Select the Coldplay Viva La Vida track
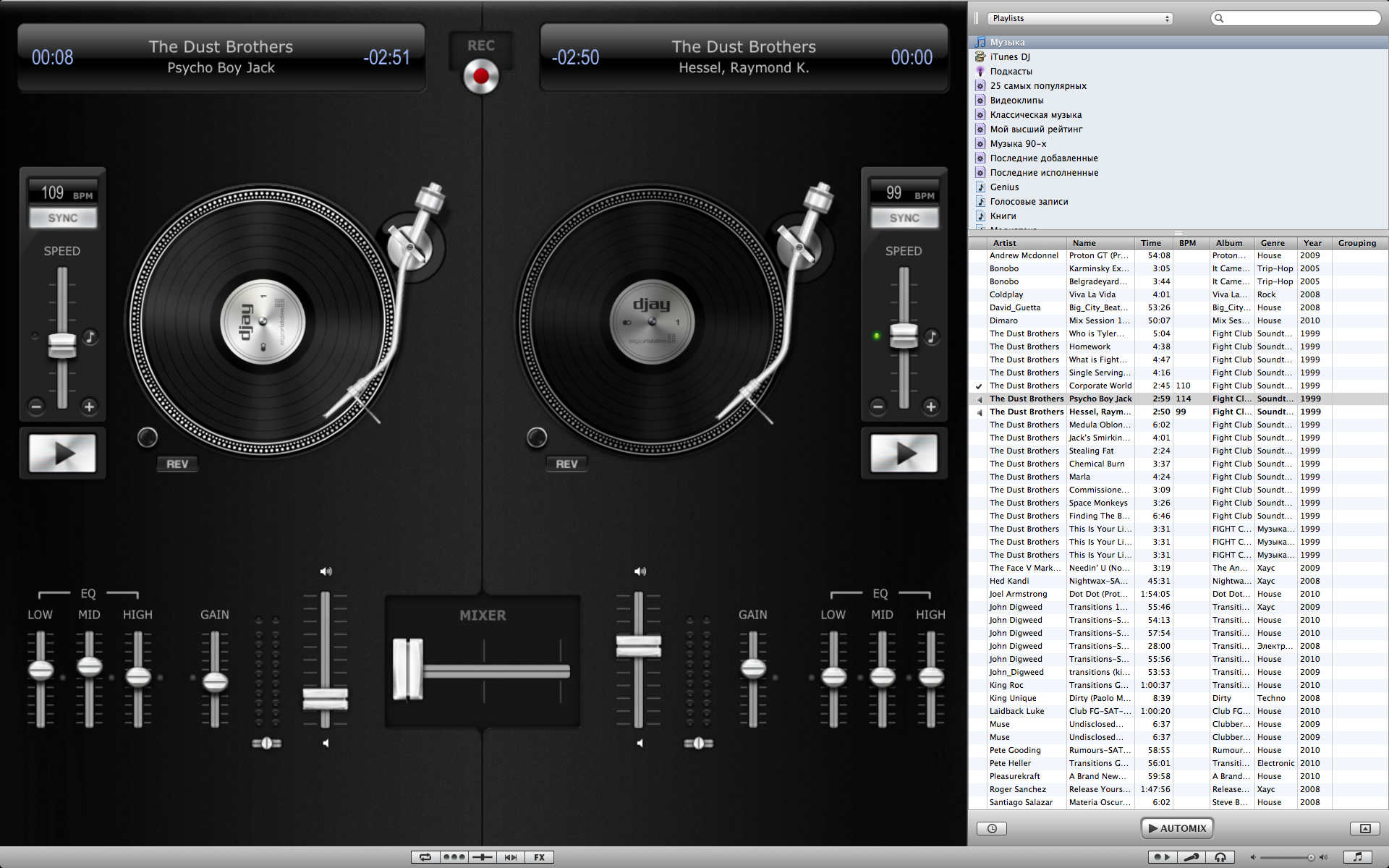Screen dimensions: 1389x868 (1178, 294)
